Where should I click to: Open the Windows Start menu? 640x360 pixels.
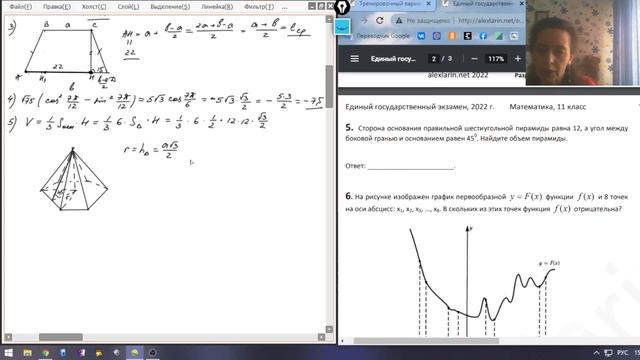[8, 353]
